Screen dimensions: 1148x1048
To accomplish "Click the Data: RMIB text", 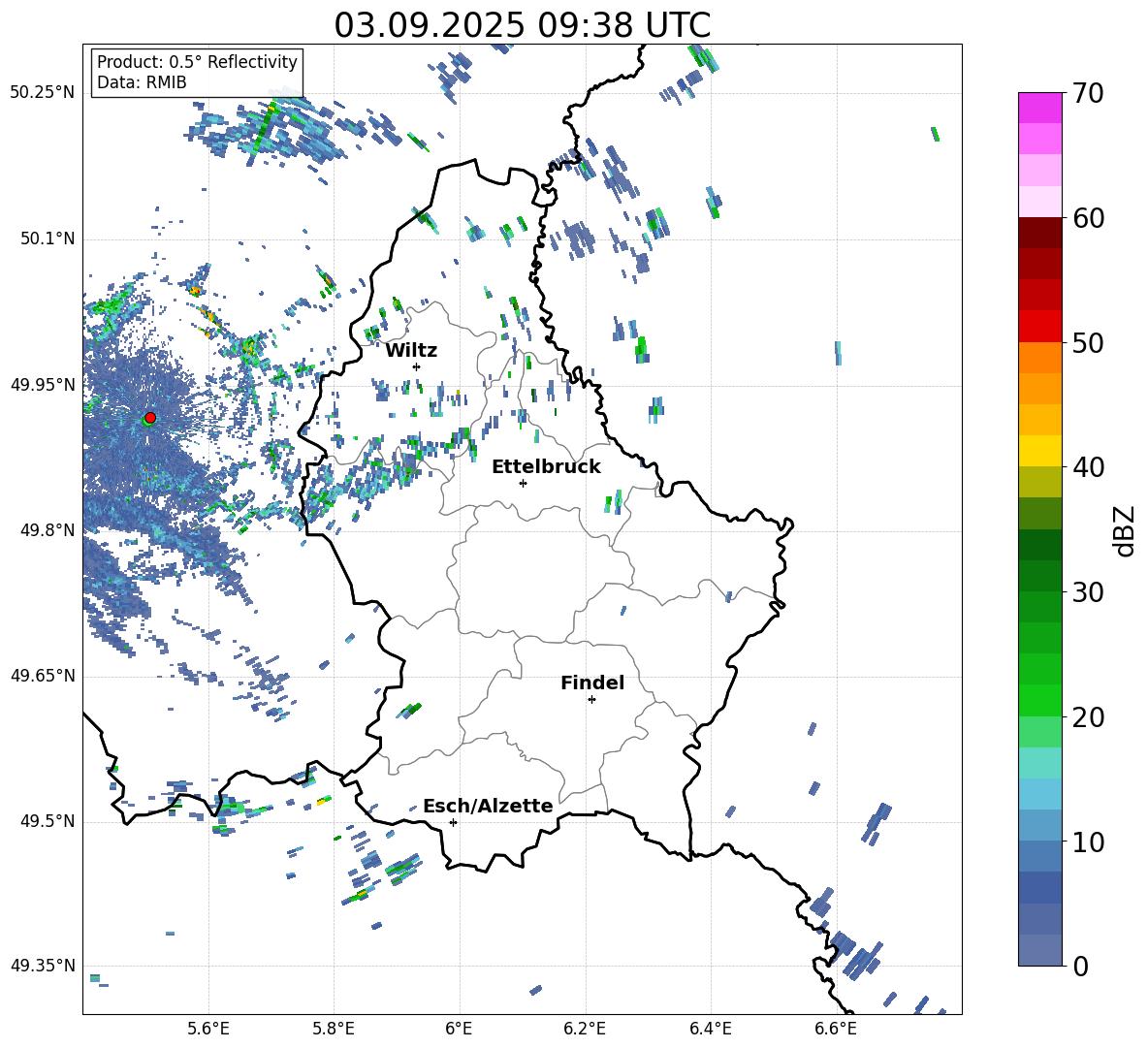I will tap(142, 82).
